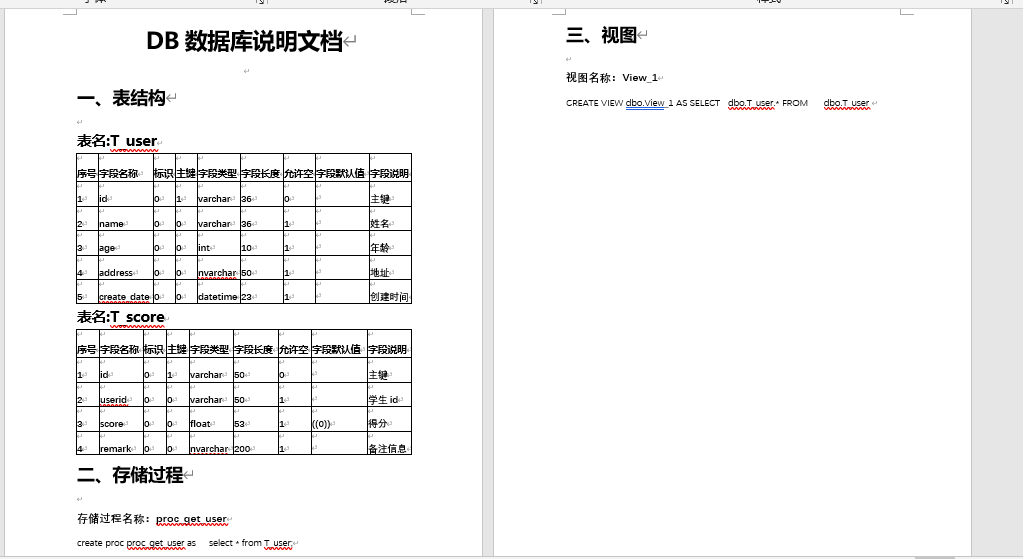The height and width of the screenshot is (559, 1023).
Task: Click the 年龄 description cell
Action: [x=390, y=243]
